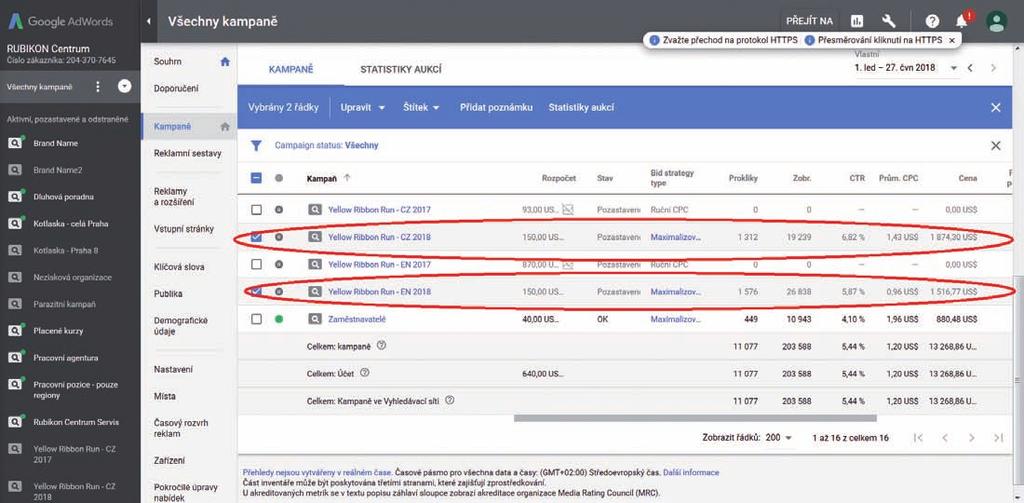Image resolution: width=1024 pixels, height=503 pixels.
Task: Click home icon next to Souhrn
Action: [x=225, y=62]
